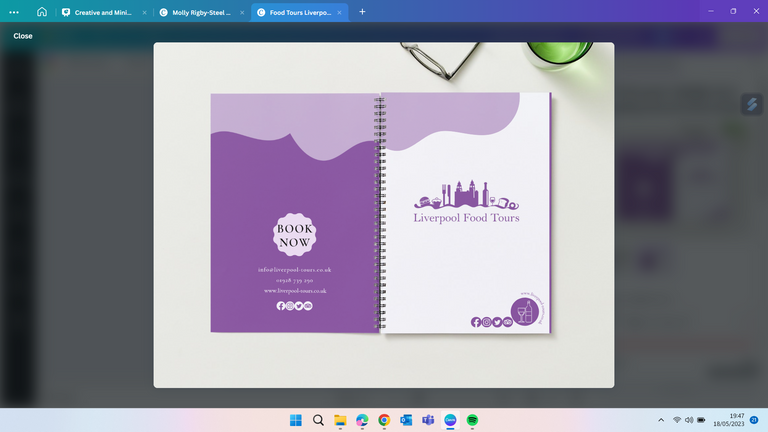
Task: Open Microsoft Teams from taskbar
Action: [428, 420]
